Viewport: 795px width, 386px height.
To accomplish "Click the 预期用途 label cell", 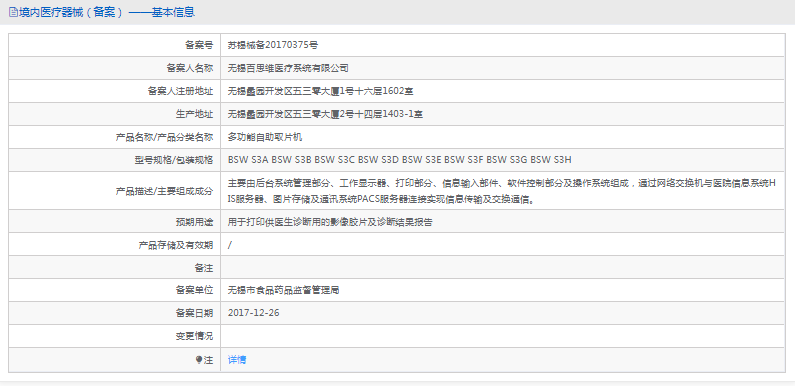I will pyautogui.click(x=115, y=222).
